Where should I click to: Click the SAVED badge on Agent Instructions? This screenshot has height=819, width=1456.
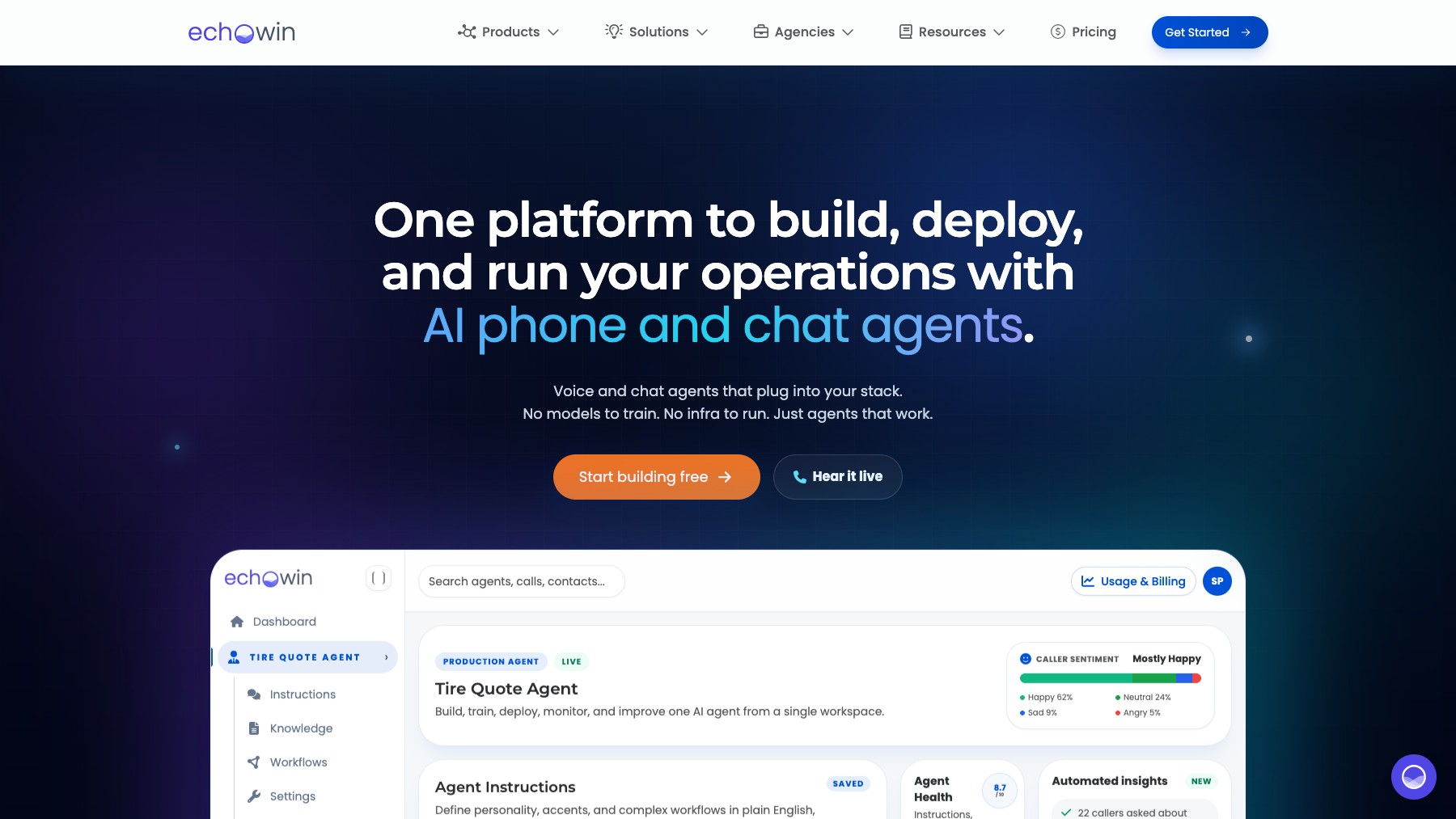tap(848, 783)
